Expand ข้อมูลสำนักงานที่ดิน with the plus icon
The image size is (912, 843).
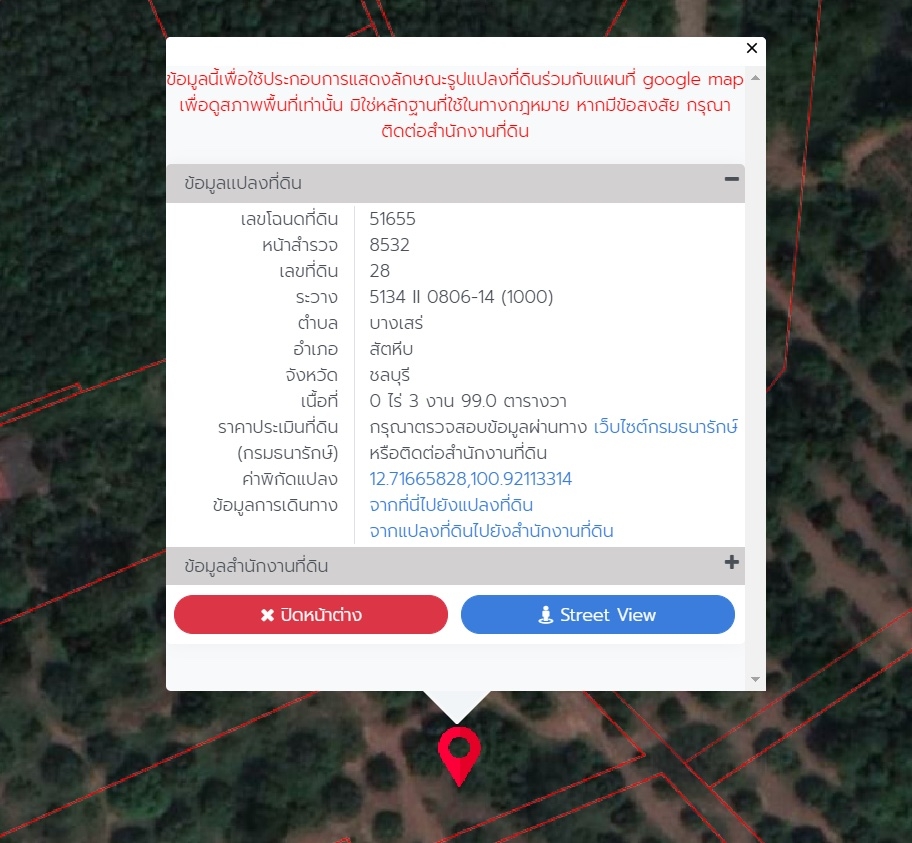[732, 562]
